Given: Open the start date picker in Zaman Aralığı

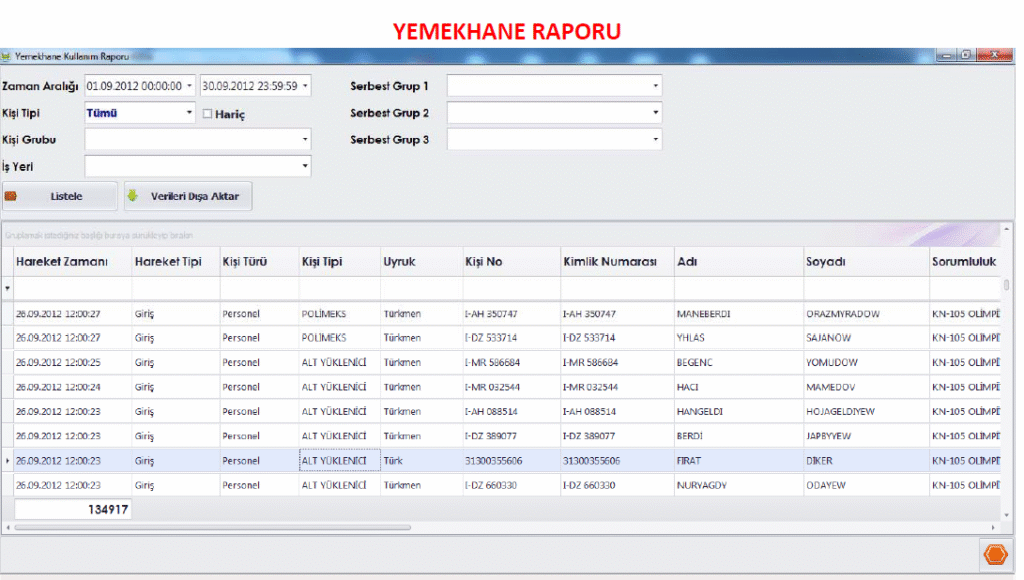Looking at the screenshot, I should click(189, 87).
